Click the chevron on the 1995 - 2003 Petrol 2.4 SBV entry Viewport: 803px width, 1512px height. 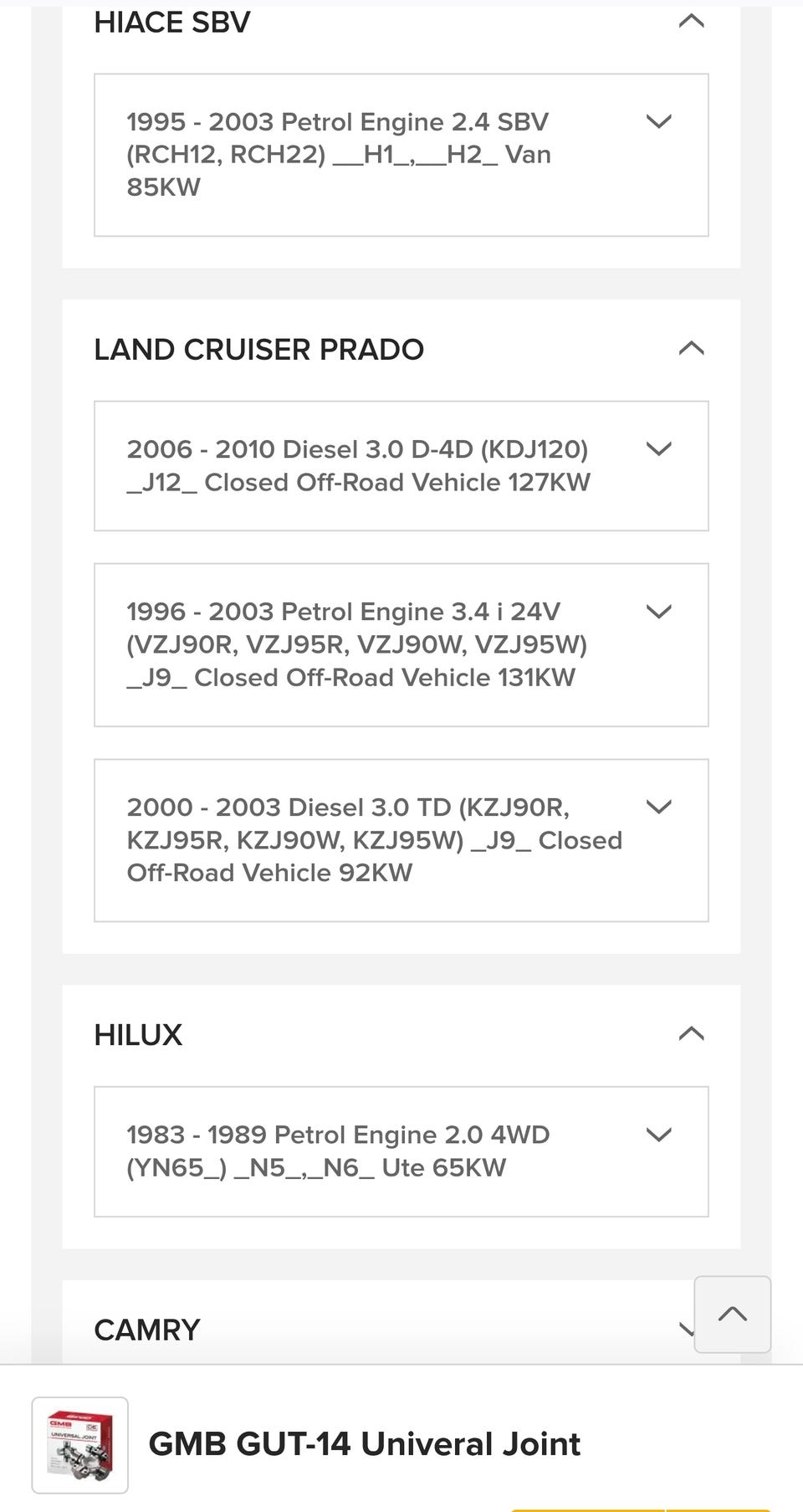pyautogui.click(x=659, y=122)
